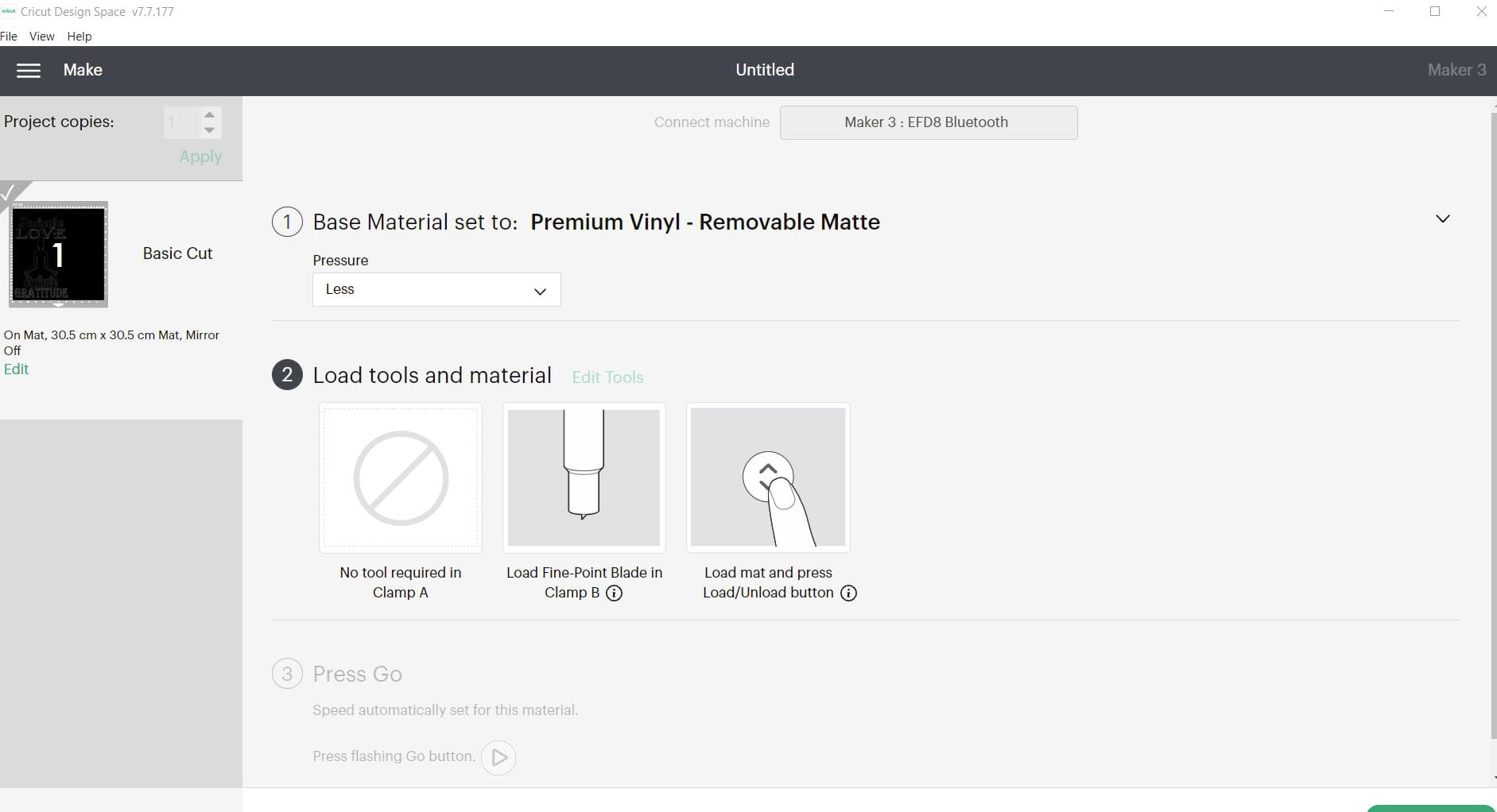This screenshot has height=812, width=1497.
Task: Click the No tool required Clamp A image
Action: 401,478
